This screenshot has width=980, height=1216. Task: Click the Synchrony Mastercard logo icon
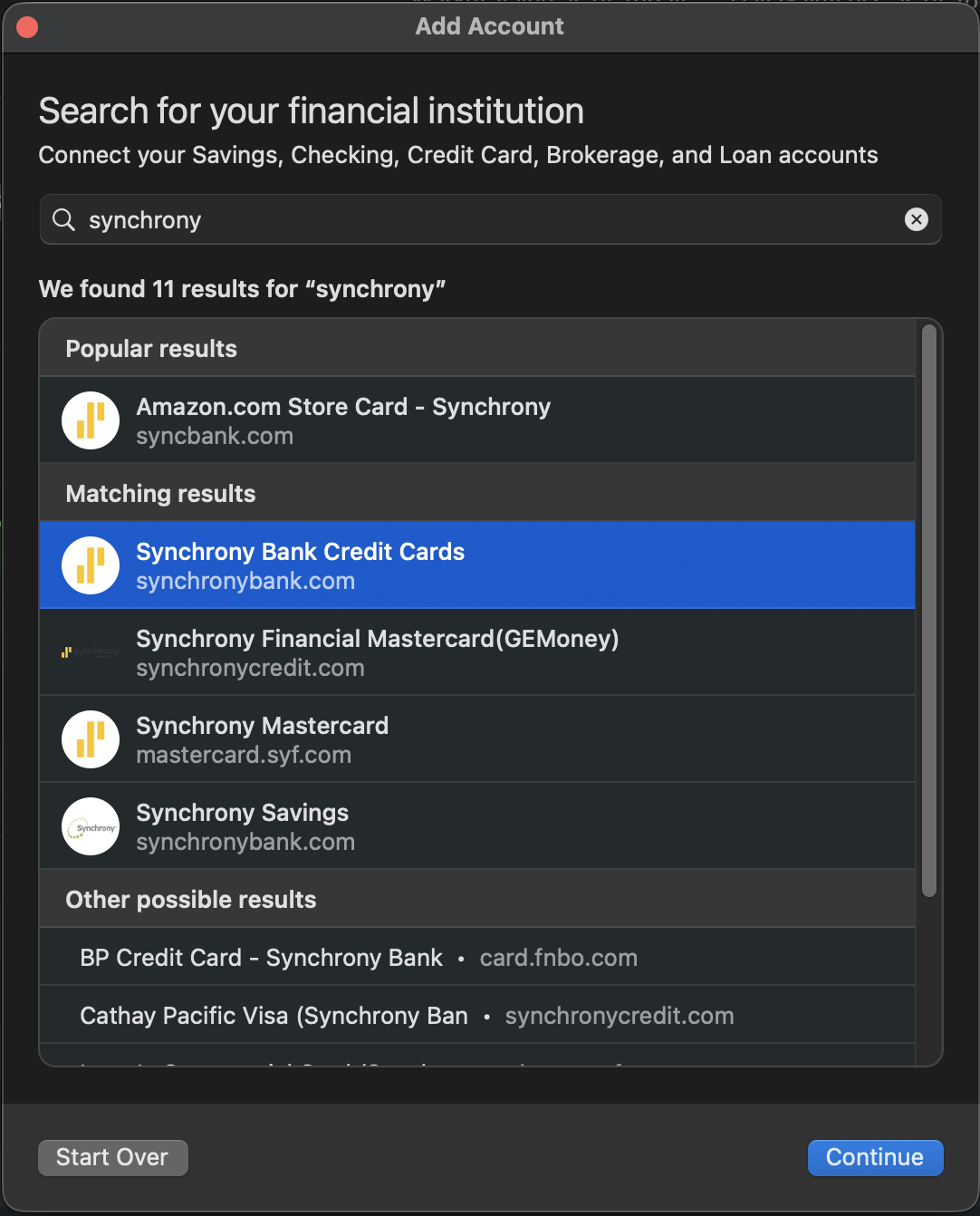pos(91,739)
